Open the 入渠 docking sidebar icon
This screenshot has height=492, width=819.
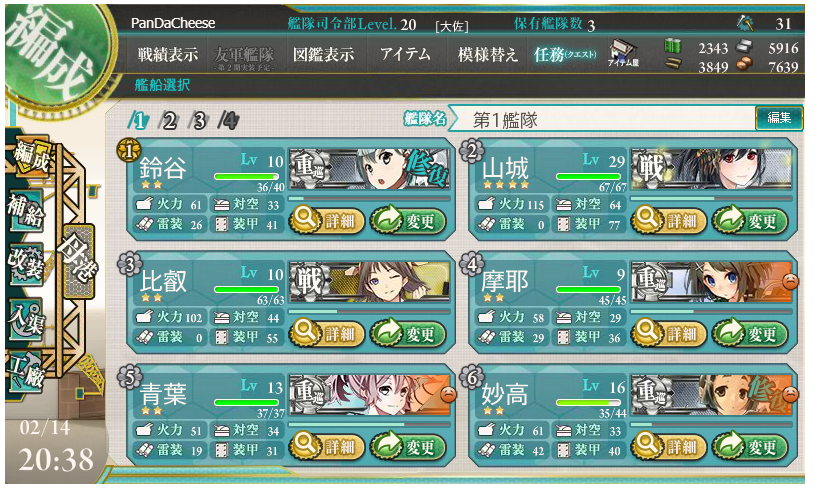(x=26, y=319)
